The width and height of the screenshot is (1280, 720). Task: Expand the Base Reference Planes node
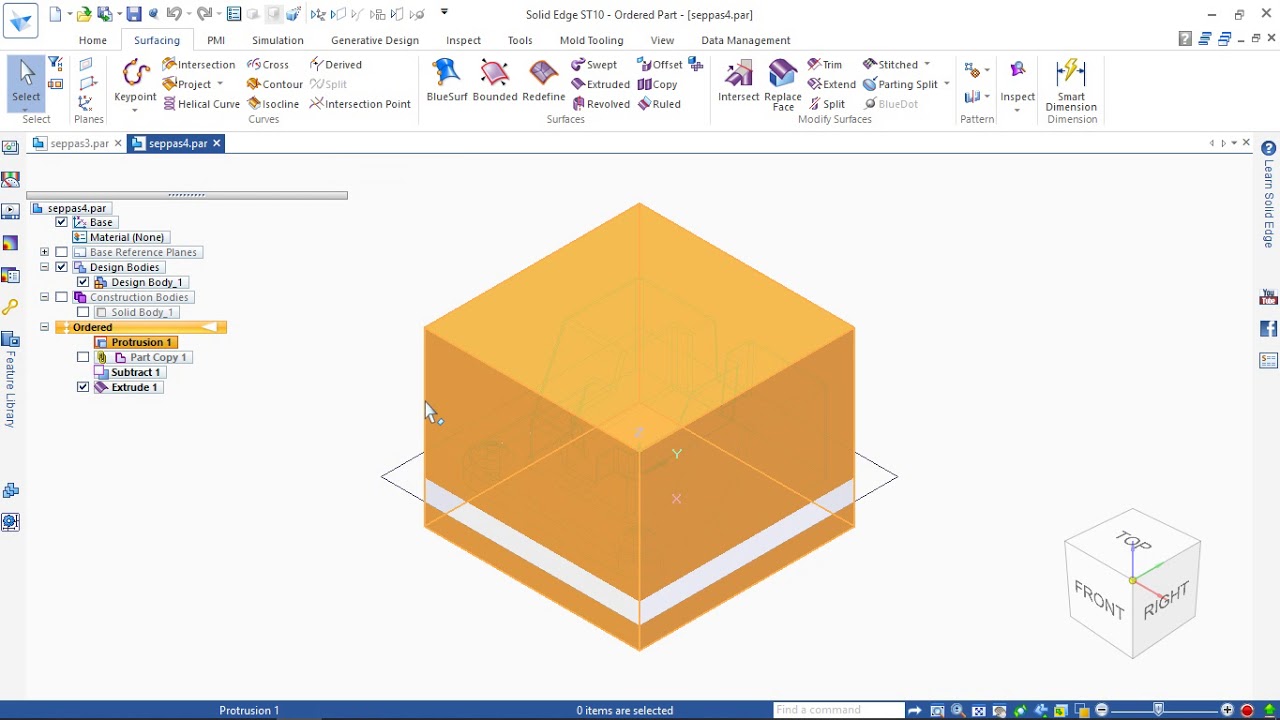(x=44, y=252)
